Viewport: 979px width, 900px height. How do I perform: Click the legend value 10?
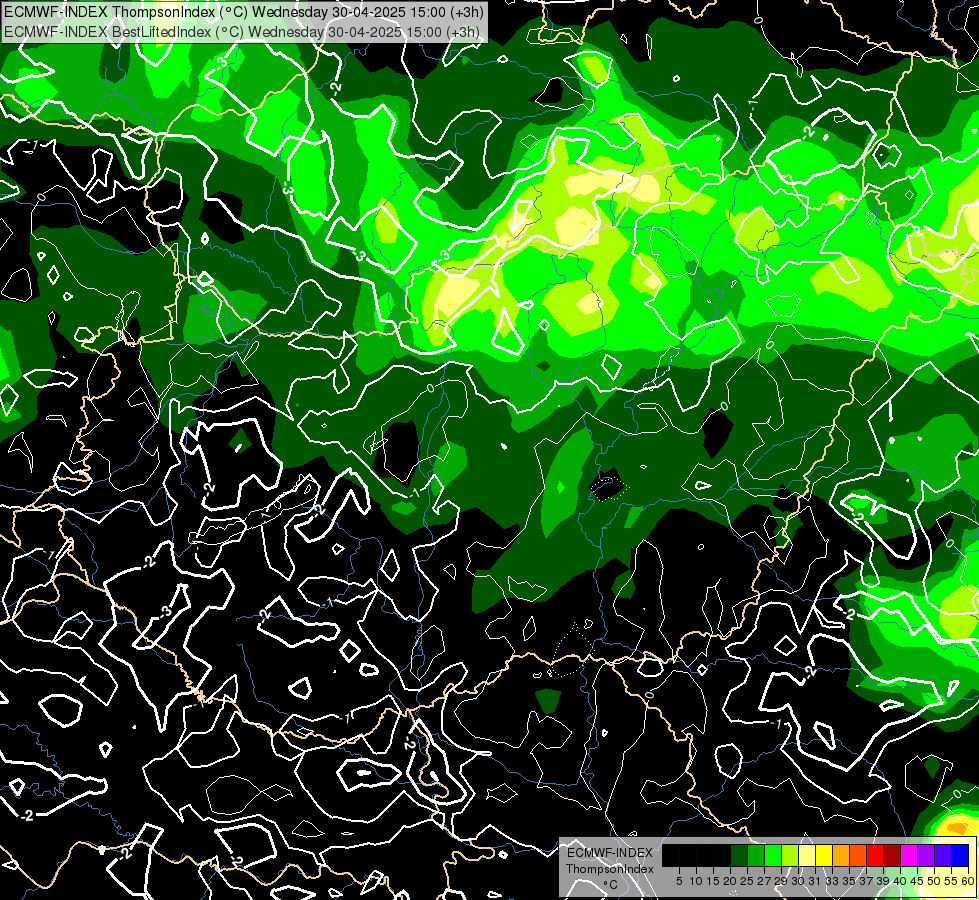tap(696, 881)
